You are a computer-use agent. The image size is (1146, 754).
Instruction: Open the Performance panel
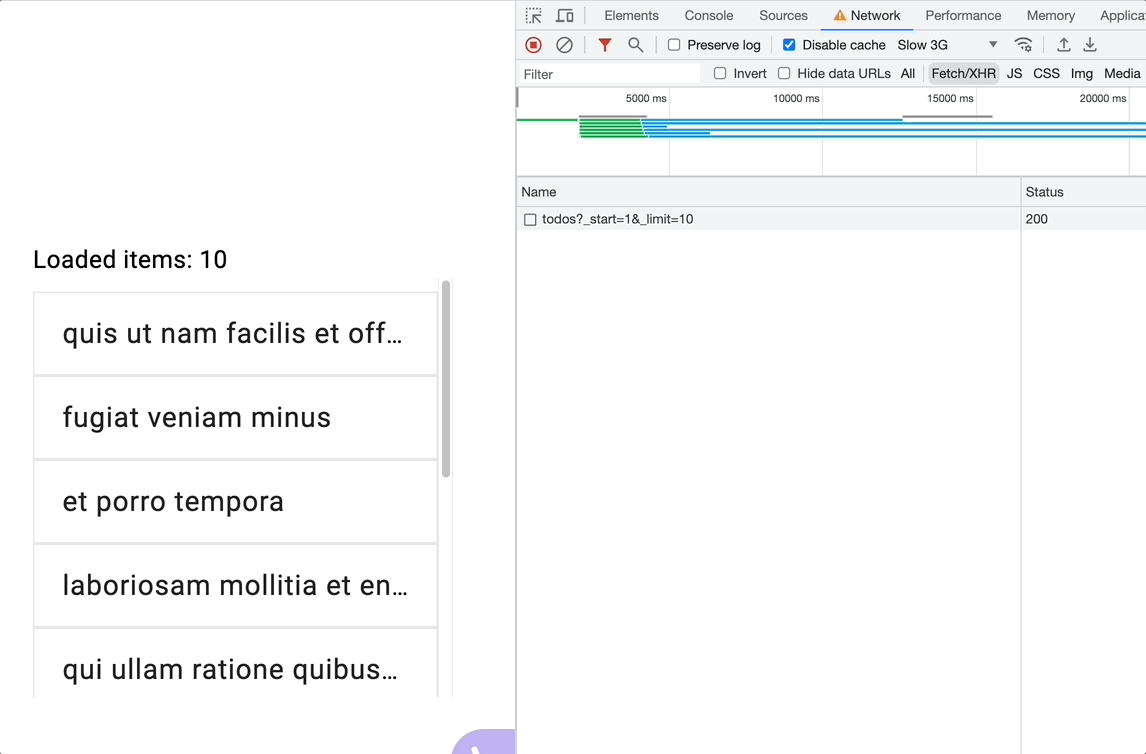(x=962, y=15)
